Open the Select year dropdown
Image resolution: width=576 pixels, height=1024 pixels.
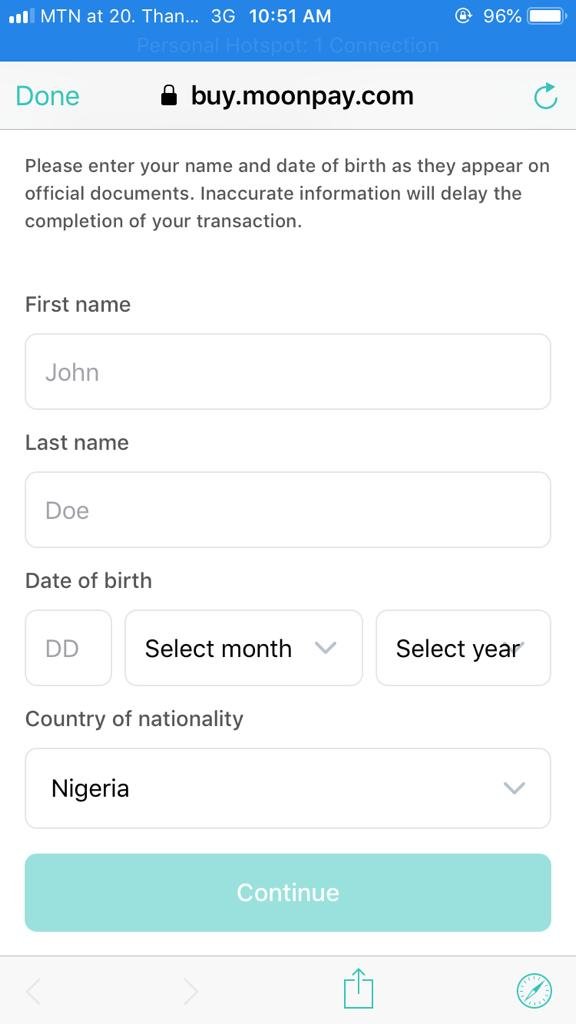coord(463,648)
